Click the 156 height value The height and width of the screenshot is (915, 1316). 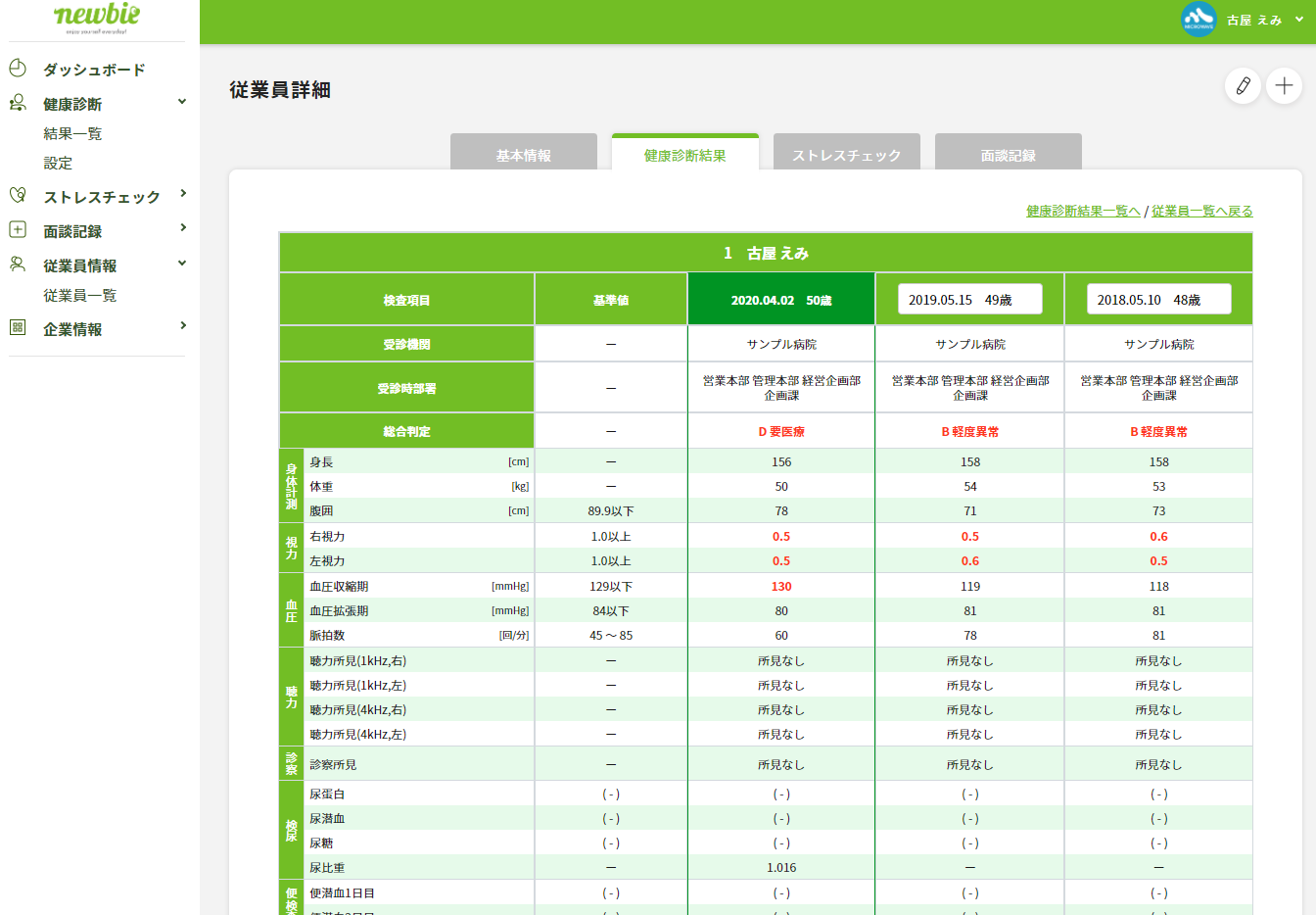coord(781,462)
